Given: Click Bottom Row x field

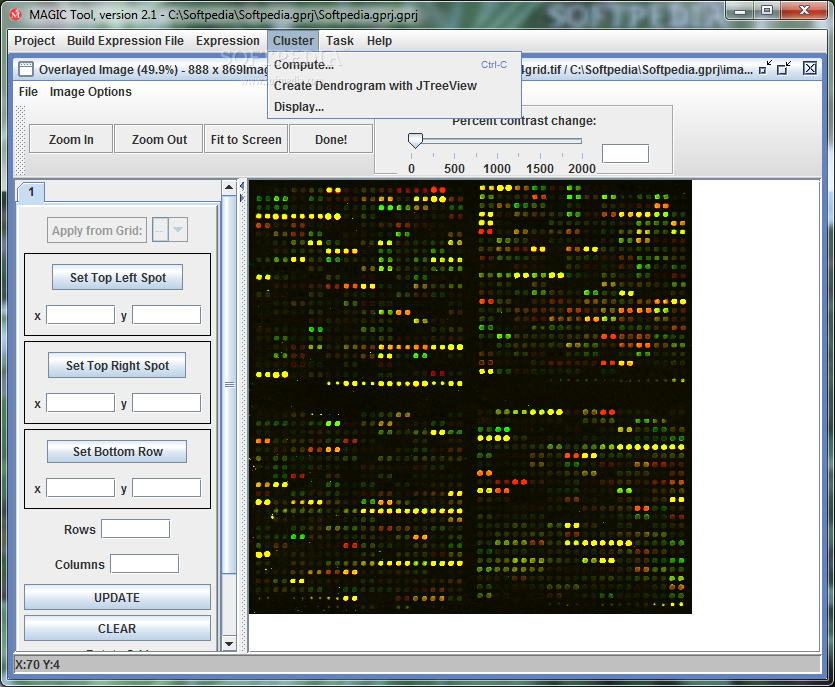Looking at the screenshot, I should 80,488.
